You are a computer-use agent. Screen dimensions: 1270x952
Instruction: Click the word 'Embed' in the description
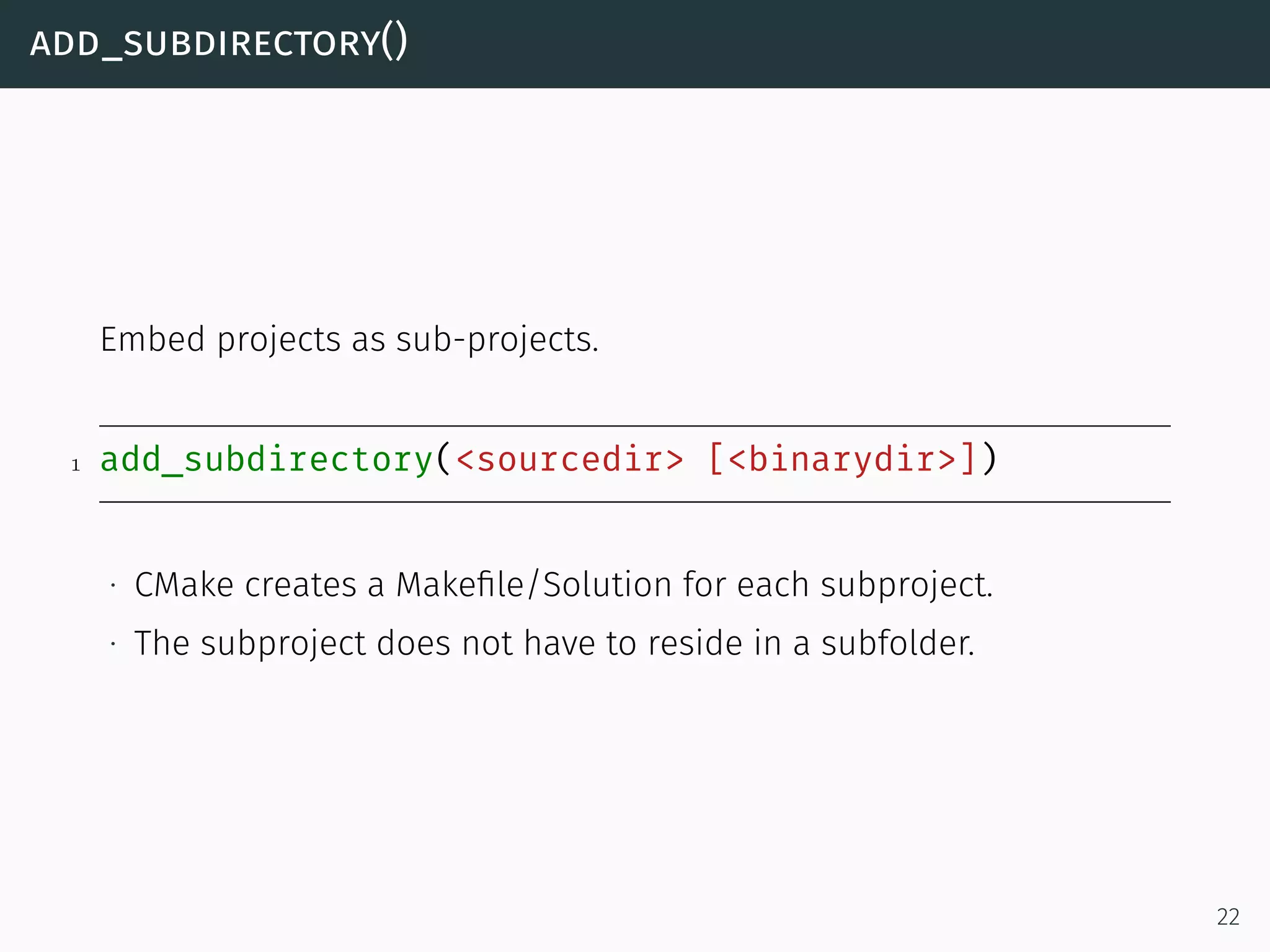[153, 340]
